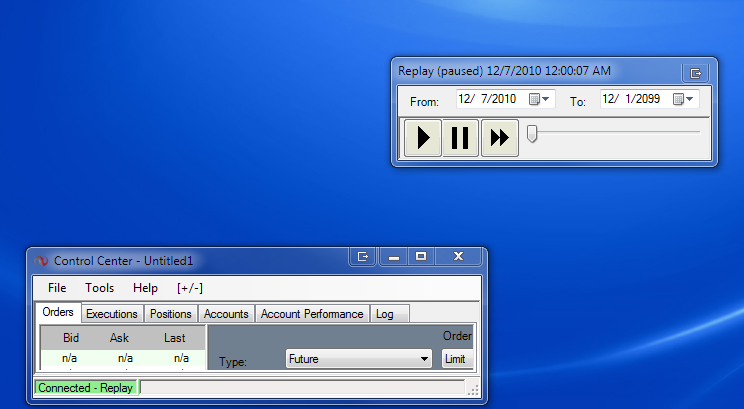Close the Control Center window
Viewport: 744px width, 409px height.
(x=458, y=257)
